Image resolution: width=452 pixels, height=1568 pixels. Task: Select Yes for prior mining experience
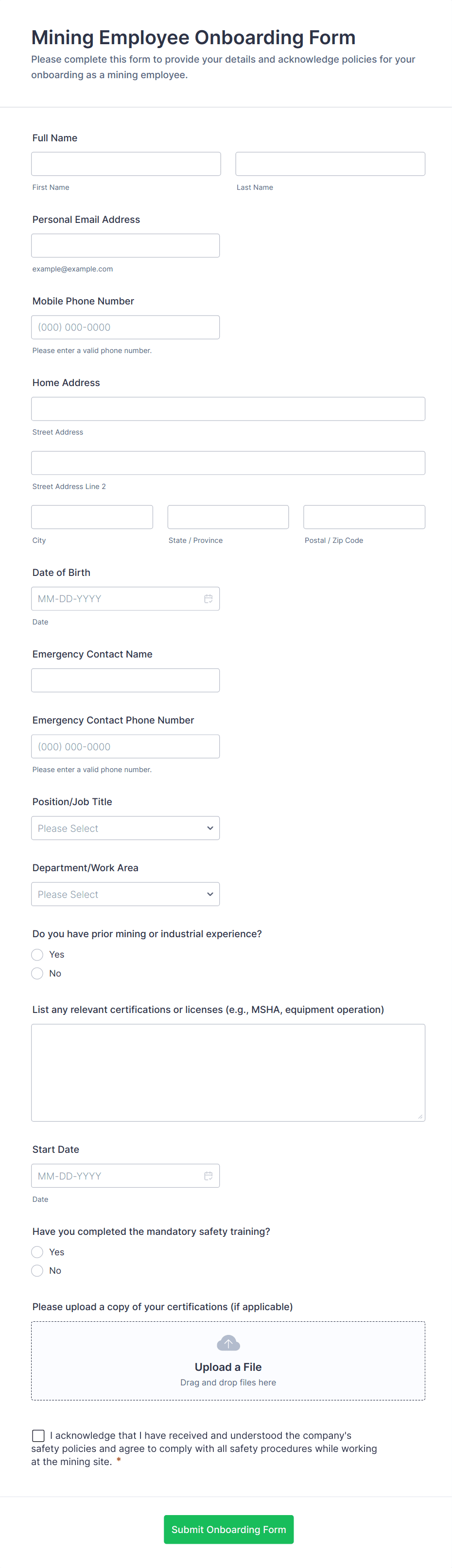[x=37, y=954]
